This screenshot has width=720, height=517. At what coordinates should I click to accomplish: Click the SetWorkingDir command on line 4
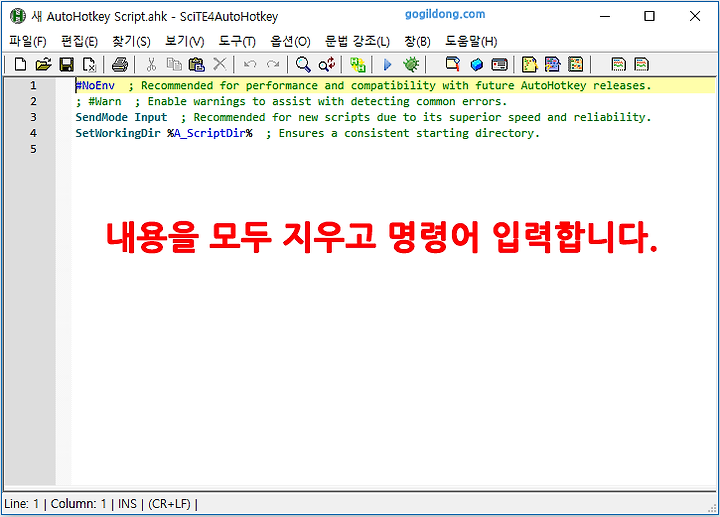(118, 133)
